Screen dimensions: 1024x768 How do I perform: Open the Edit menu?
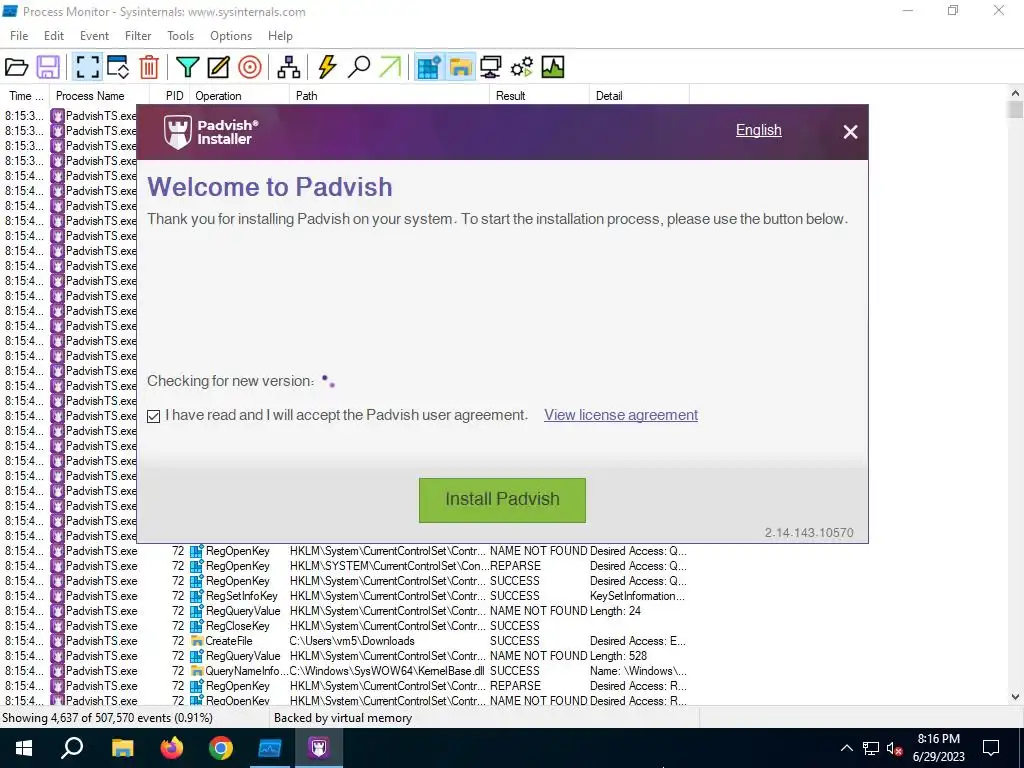pyautogui.click(x=54, y=36)
